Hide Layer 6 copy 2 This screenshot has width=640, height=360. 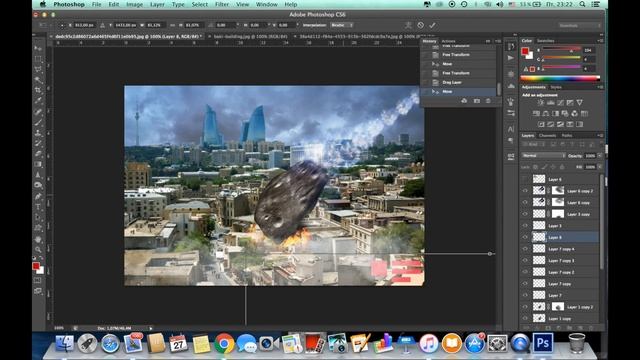click(x=525, y=191)
